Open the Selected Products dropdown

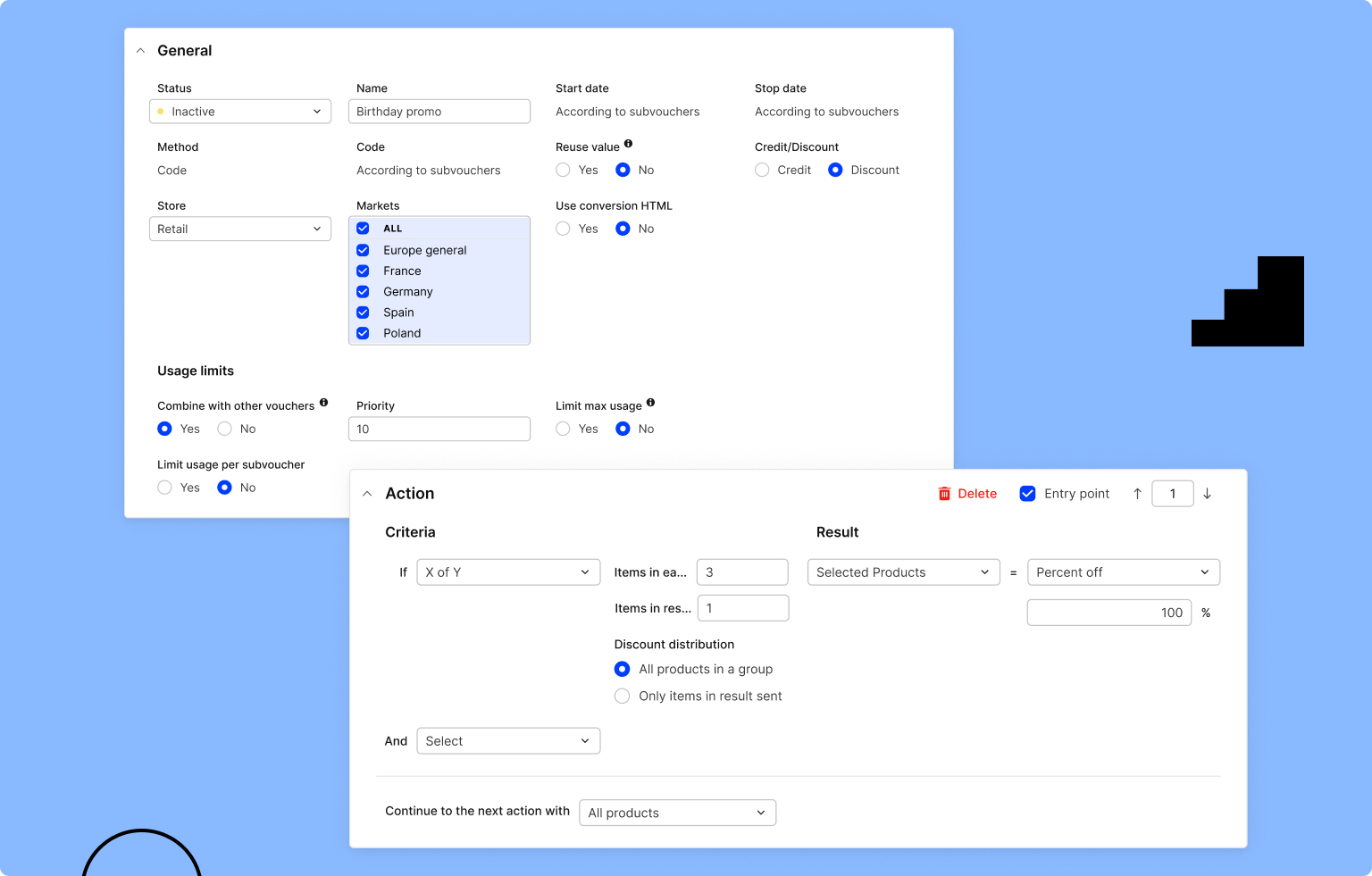[x=903, y=572]
